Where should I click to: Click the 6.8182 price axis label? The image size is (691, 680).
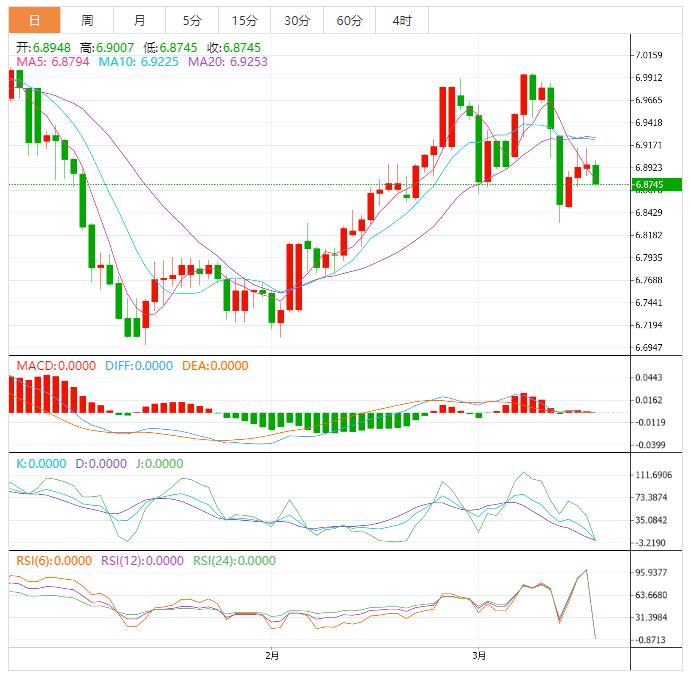coord(648,235)
